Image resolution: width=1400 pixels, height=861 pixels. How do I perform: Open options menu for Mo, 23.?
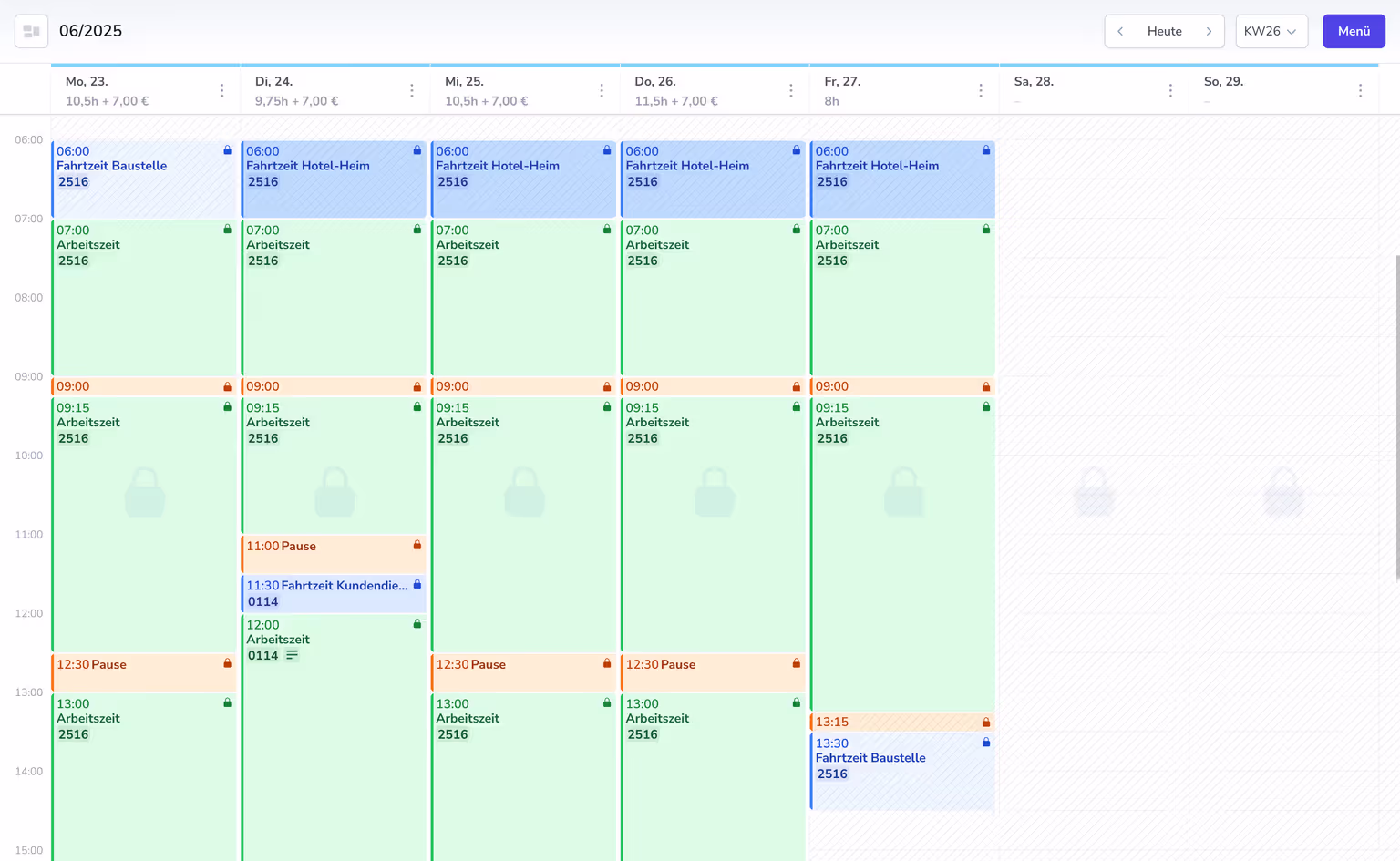click(221, 90)
